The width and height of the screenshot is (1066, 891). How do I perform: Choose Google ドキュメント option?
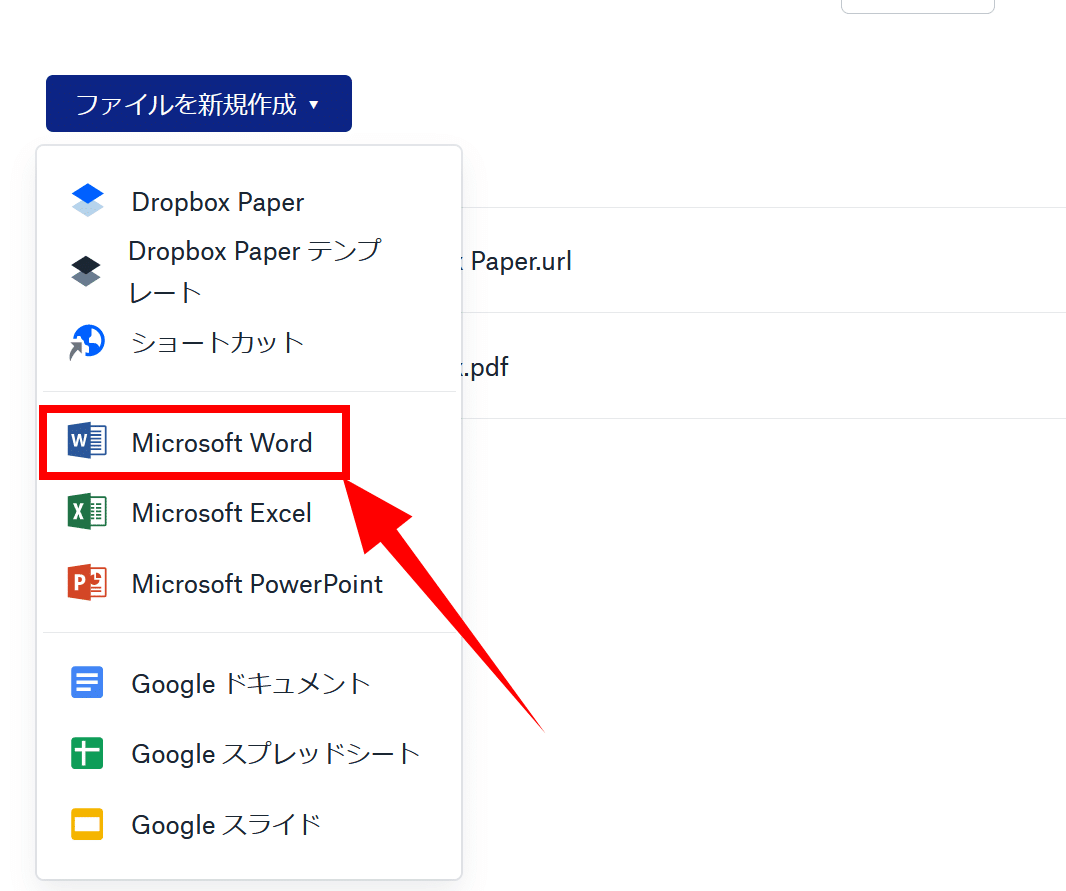(x=249, y=684)
